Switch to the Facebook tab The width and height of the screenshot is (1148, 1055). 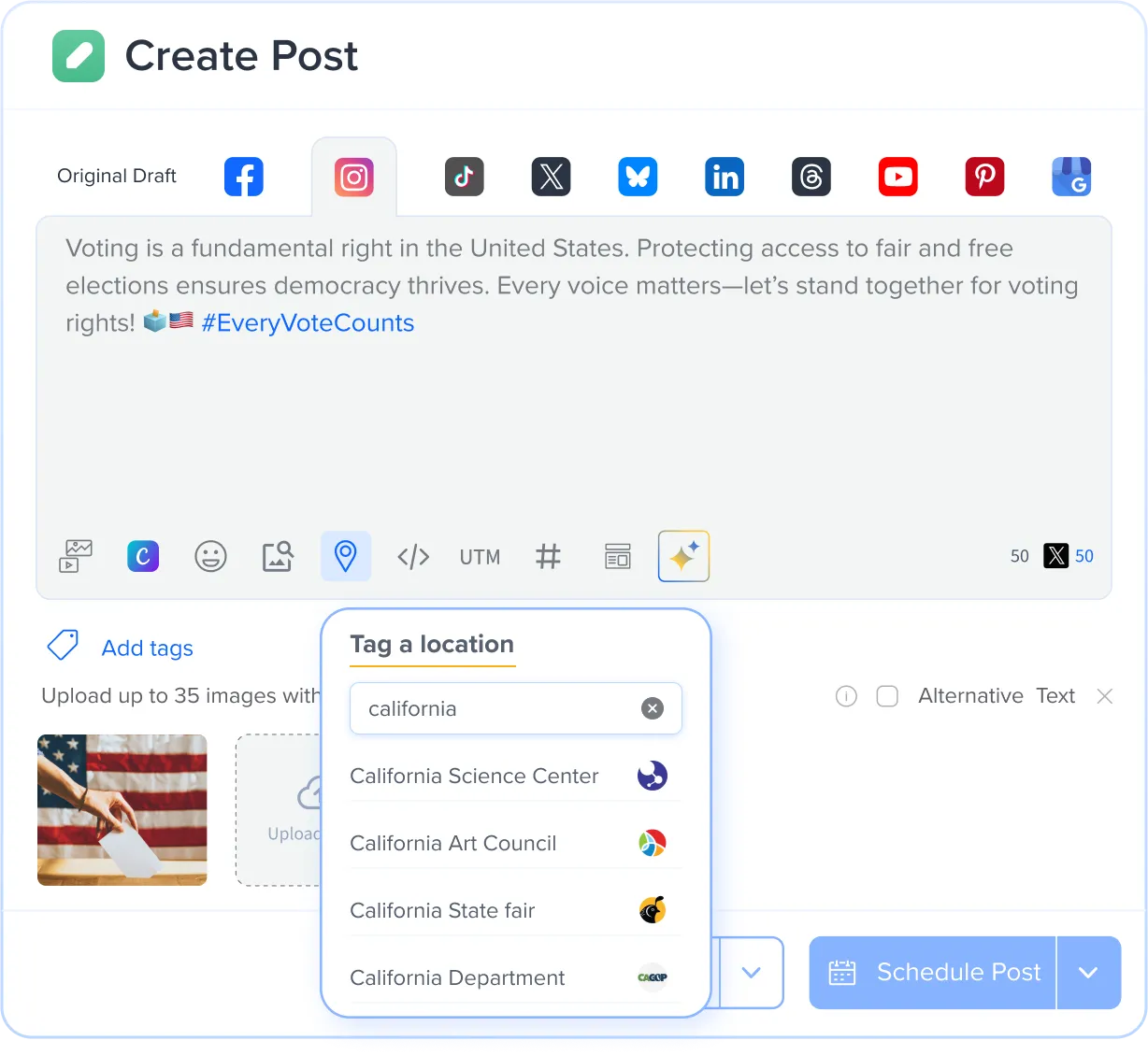[x=244, y=177]
